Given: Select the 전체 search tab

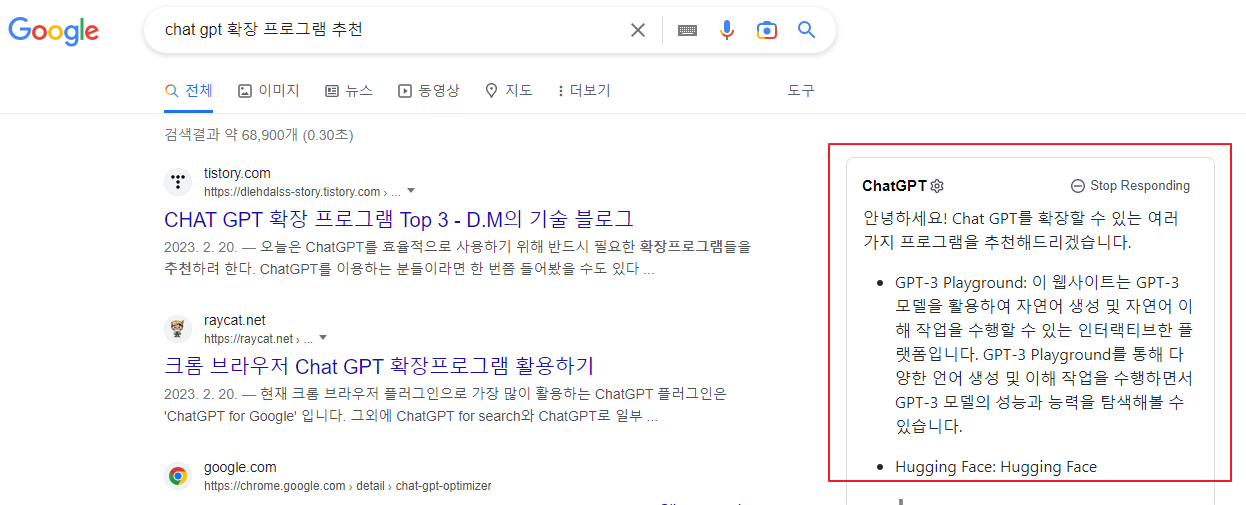Looking at the screenshot, I should [189, 90].
